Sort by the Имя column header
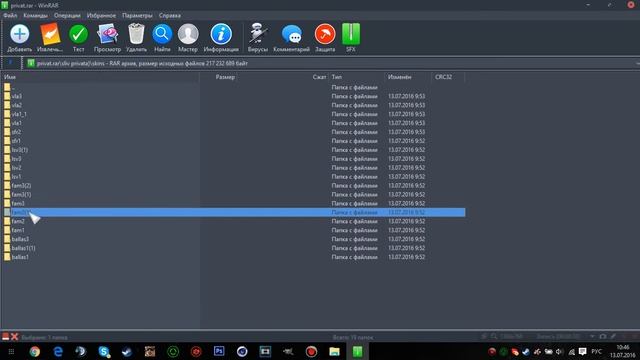Viewport: 640px width, 360px height. [100, 77]
